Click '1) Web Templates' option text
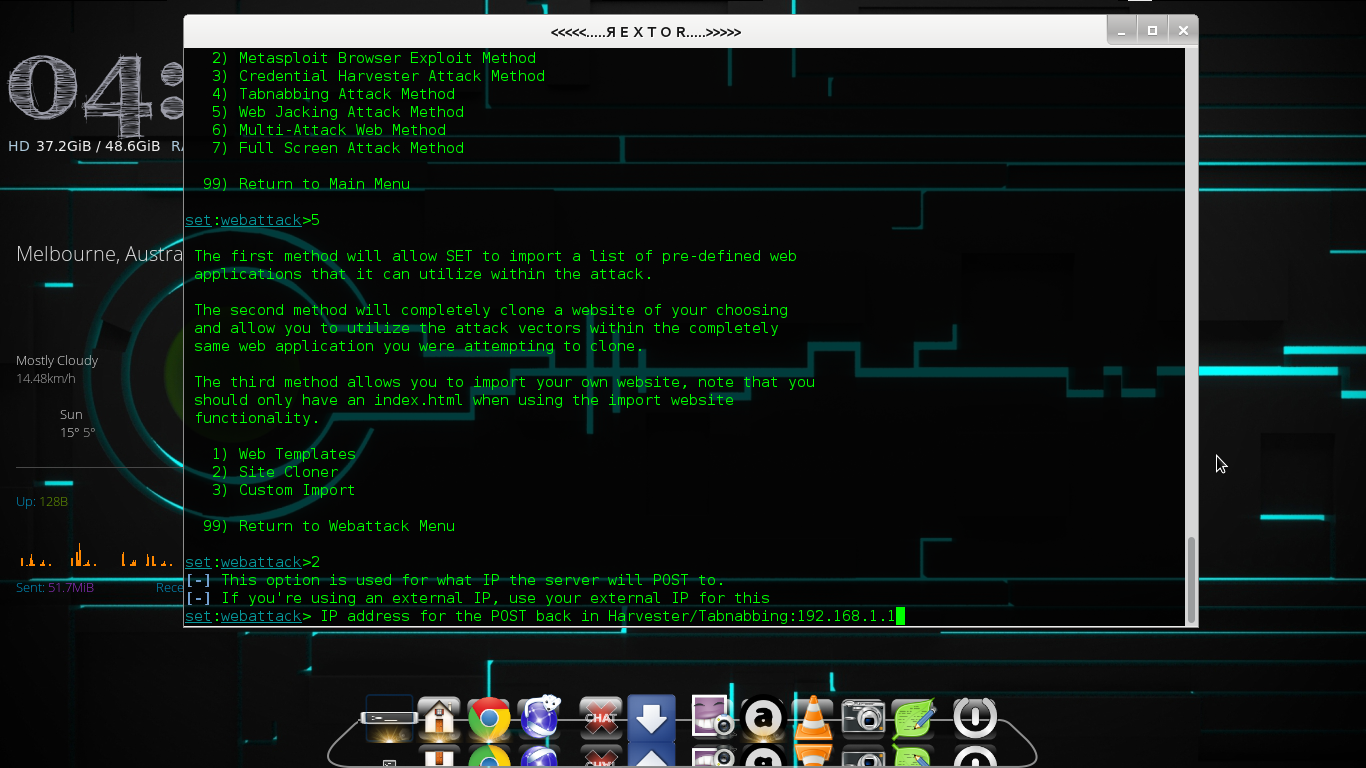Viewport: 1366px width, 768px height. coord(284,454)
